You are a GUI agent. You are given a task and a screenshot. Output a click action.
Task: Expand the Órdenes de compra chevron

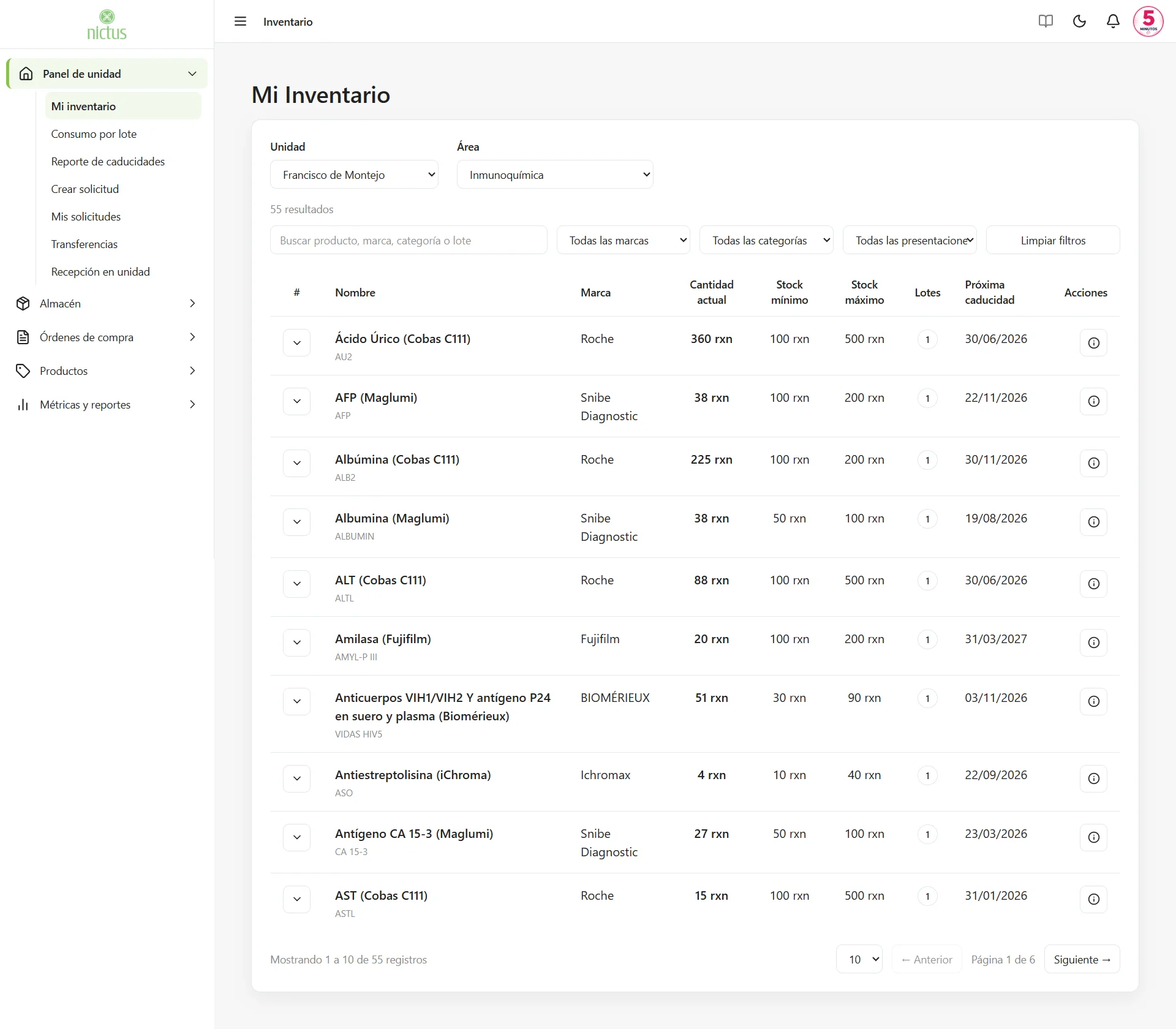[x=192, y=337]
